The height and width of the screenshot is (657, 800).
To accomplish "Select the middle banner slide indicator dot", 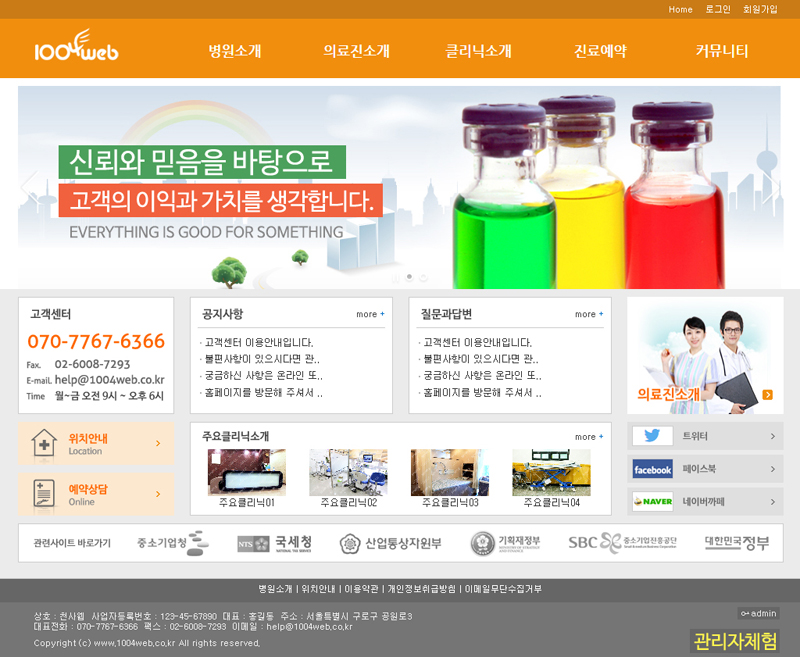I will pyautogui.click(x=409, y=277).
